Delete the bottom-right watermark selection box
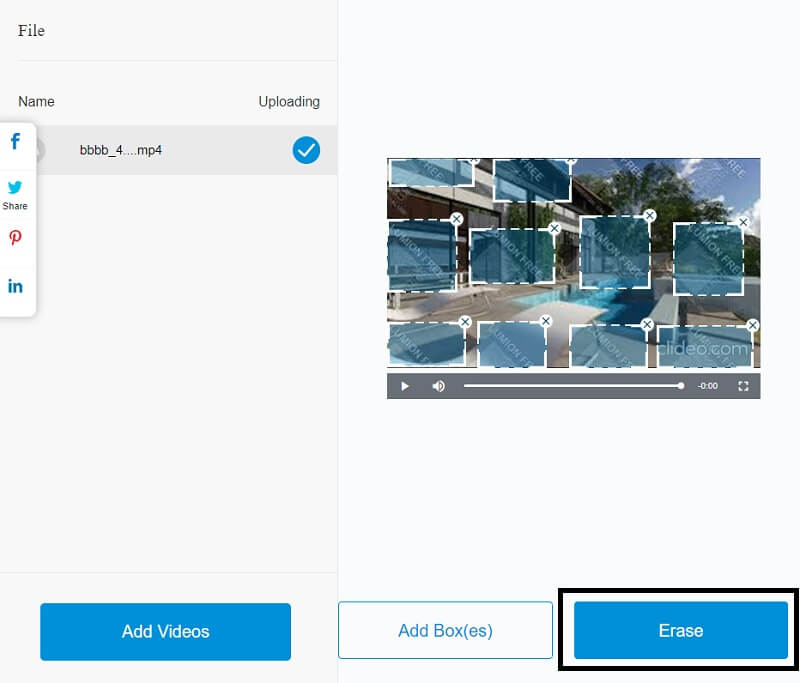800x683 pixels. click(752, 325)
